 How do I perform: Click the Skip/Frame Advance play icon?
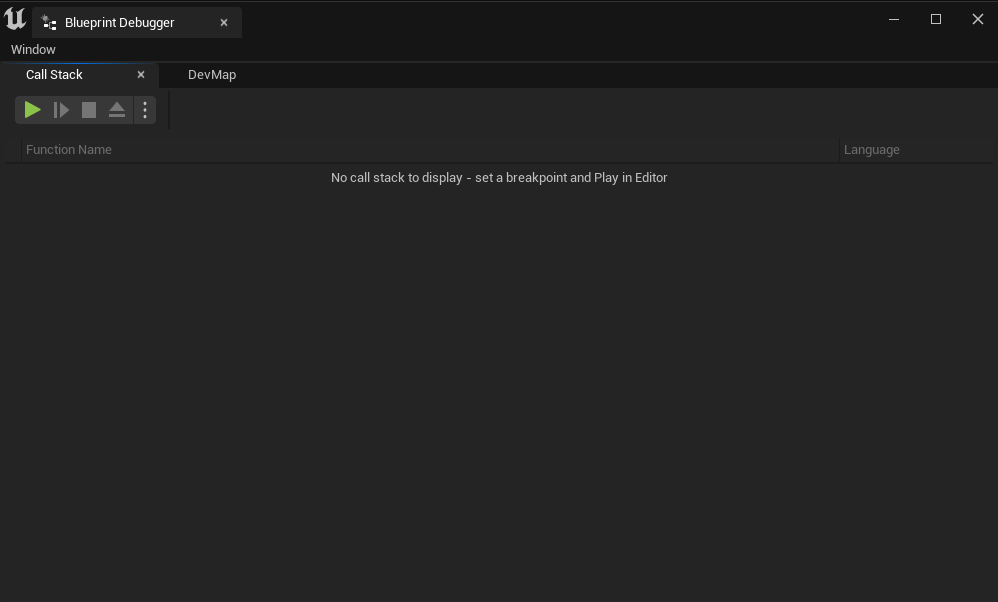pos(61,110)
